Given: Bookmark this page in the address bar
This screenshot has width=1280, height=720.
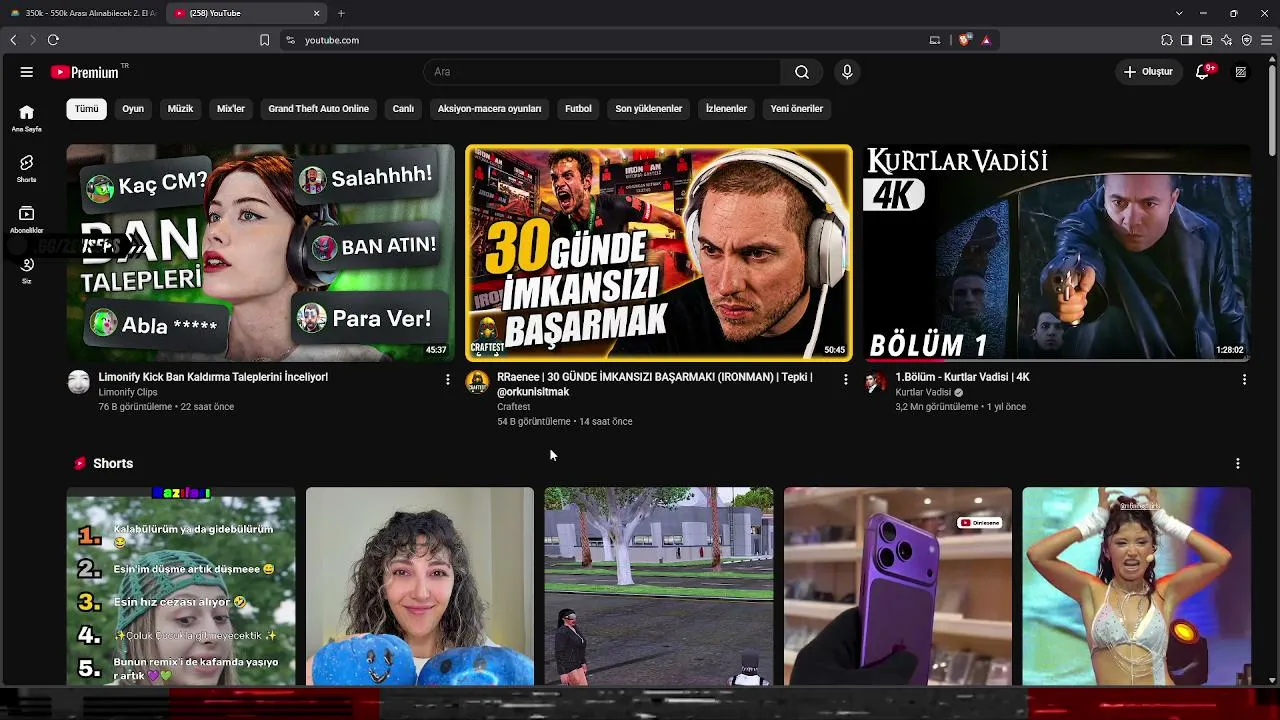Looking at the screenshot, I should point(264,40).
